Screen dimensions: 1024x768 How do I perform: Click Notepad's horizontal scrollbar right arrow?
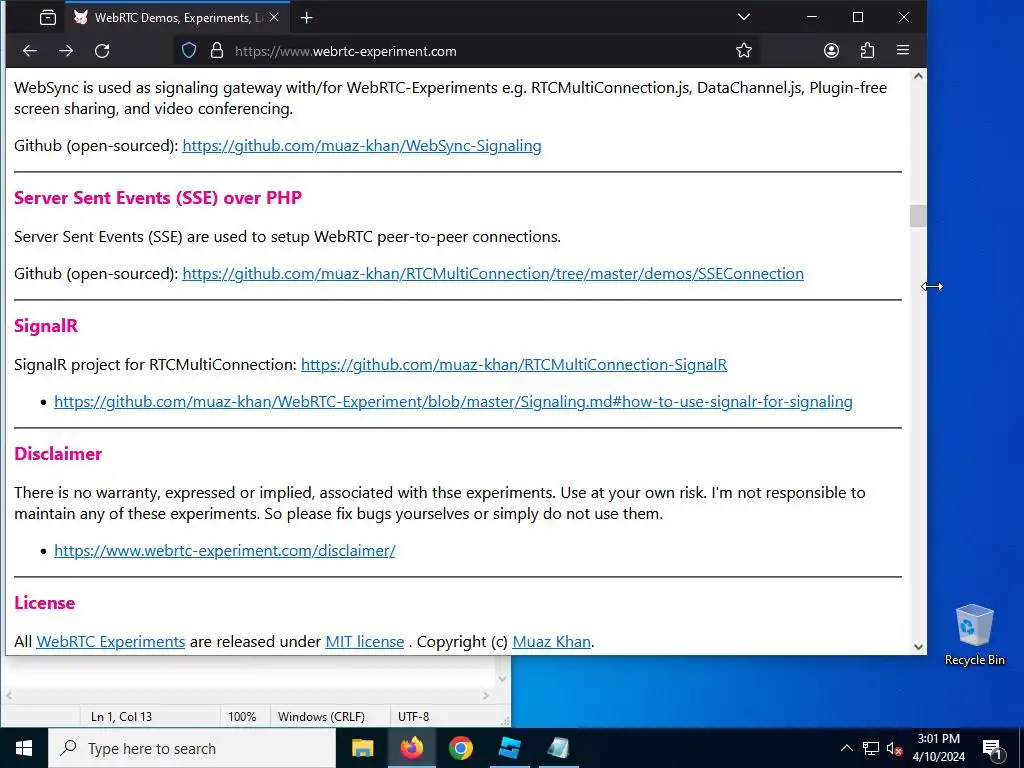(x=486, y=696)
